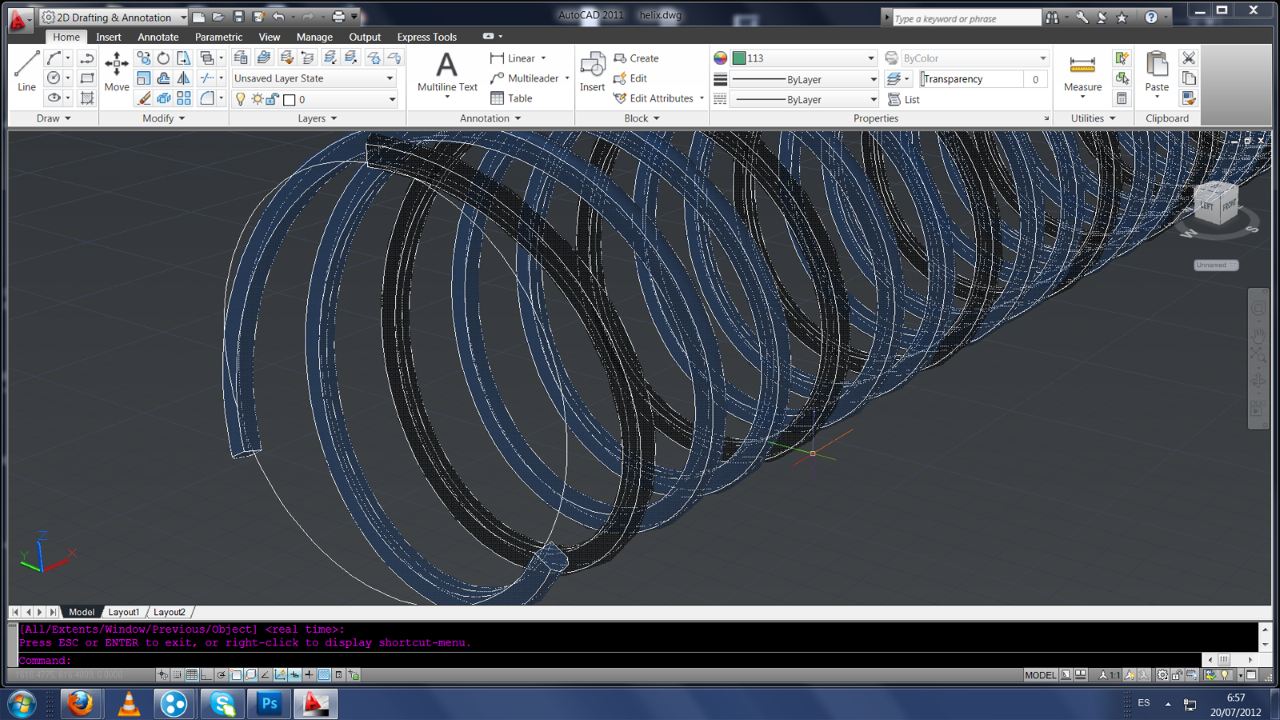Image resolution: width=1280 pixels, height=720 pixels.
Task: Click the Open file icon in quick access toolbar
Action: [219, 17]
